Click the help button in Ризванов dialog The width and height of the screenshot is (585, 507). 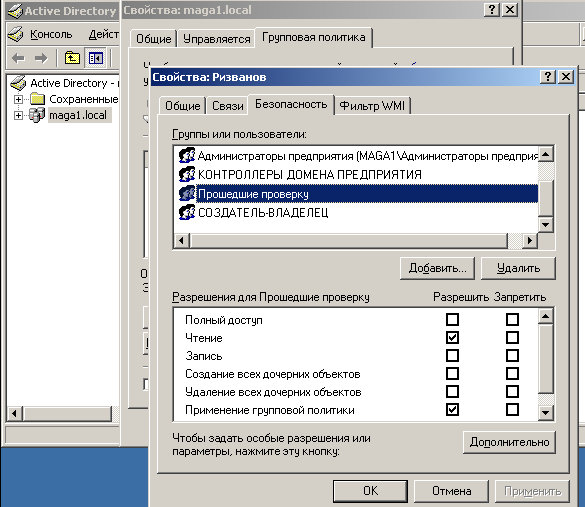click(x=547, y=76)
